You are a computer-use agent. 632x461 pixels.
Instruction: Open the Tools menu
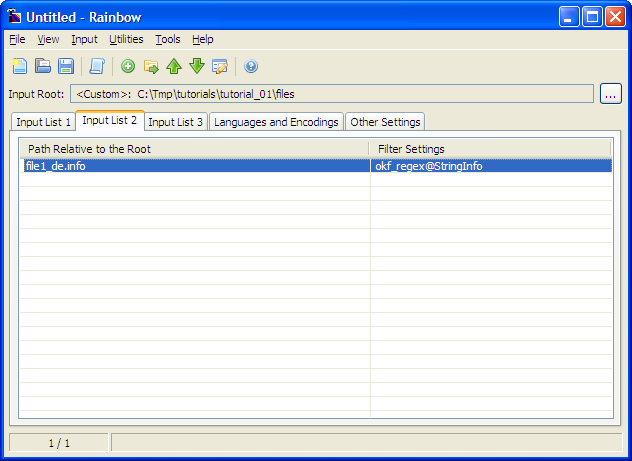(x=168, y=39)
